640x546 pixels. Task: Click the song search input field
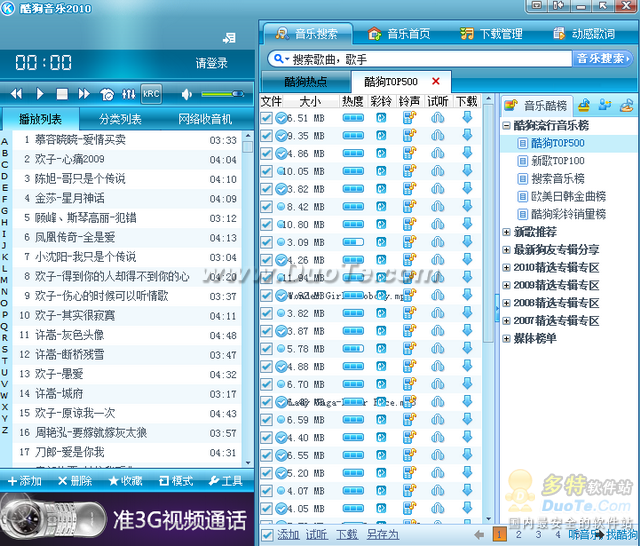coord(431,60)
